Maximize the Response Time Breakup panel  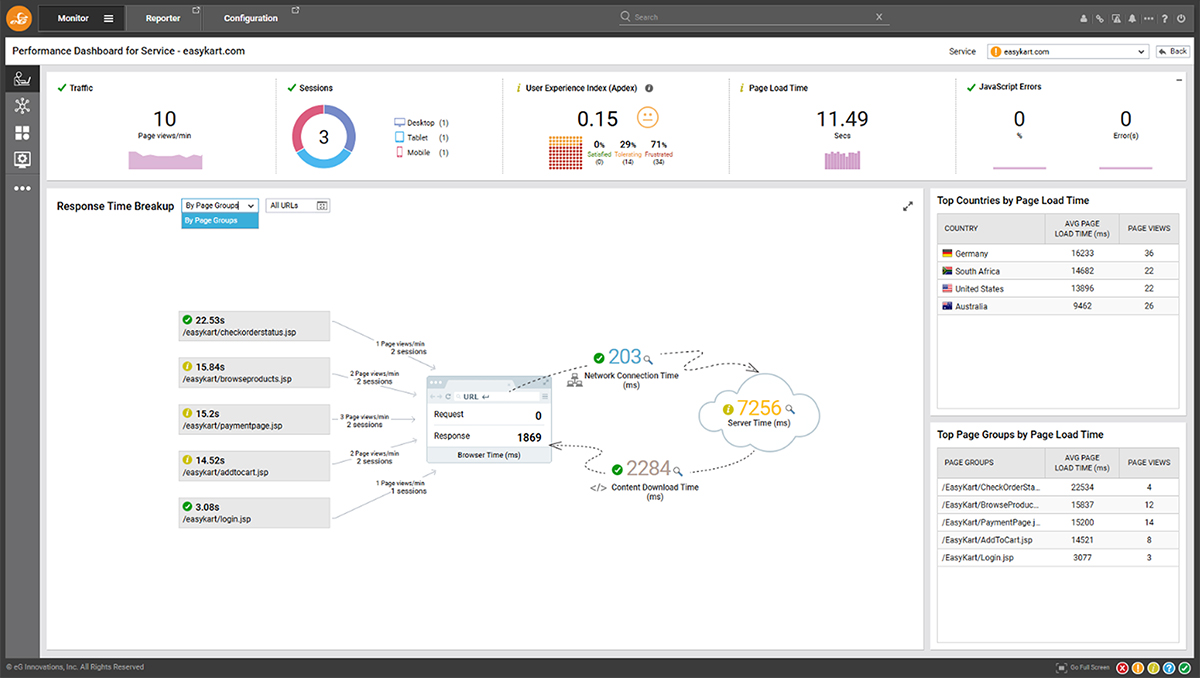pyautogui.click(x=908, y=206)
